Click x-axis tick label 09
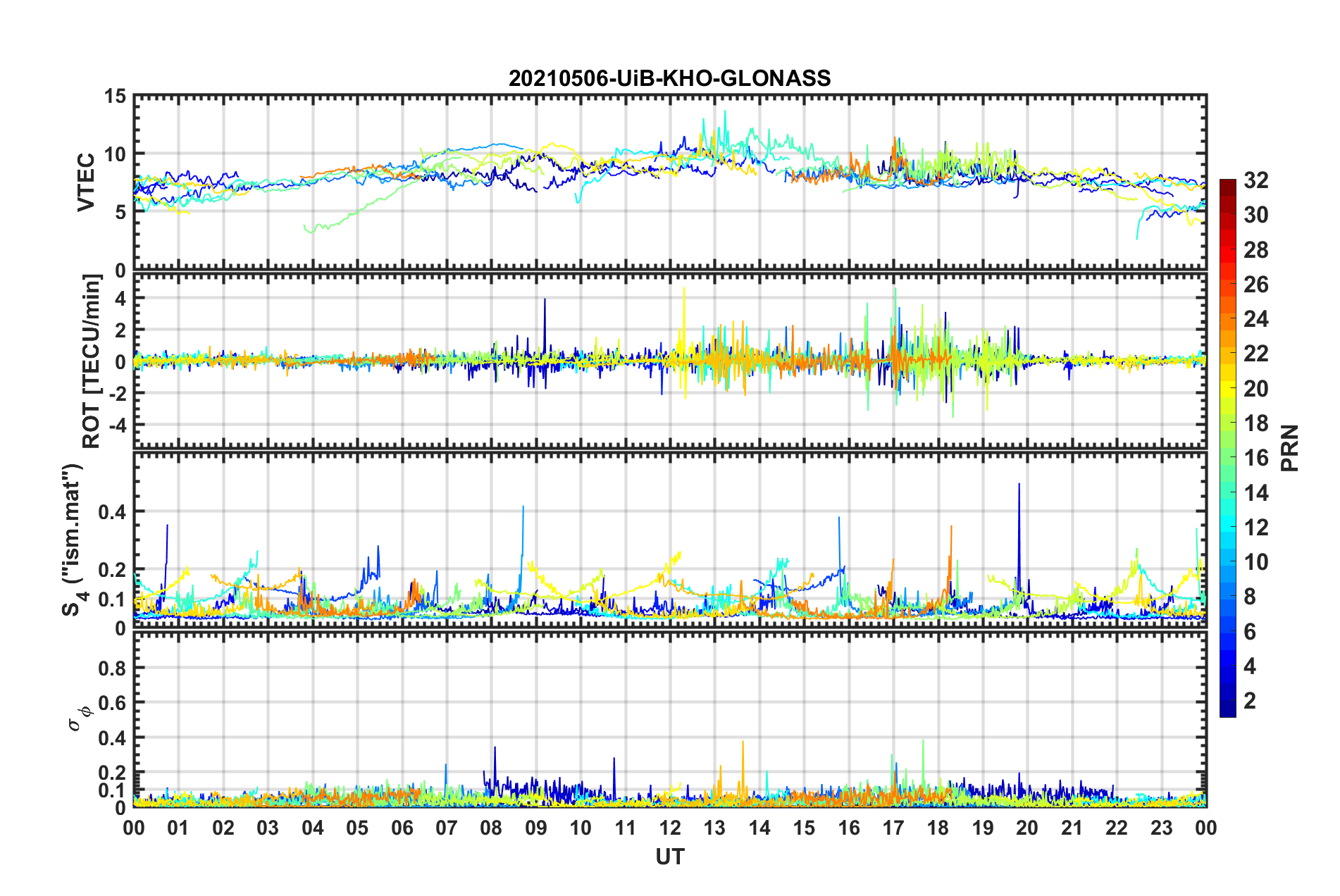Screen dimensions: 1340x896 tap(536, 828)
